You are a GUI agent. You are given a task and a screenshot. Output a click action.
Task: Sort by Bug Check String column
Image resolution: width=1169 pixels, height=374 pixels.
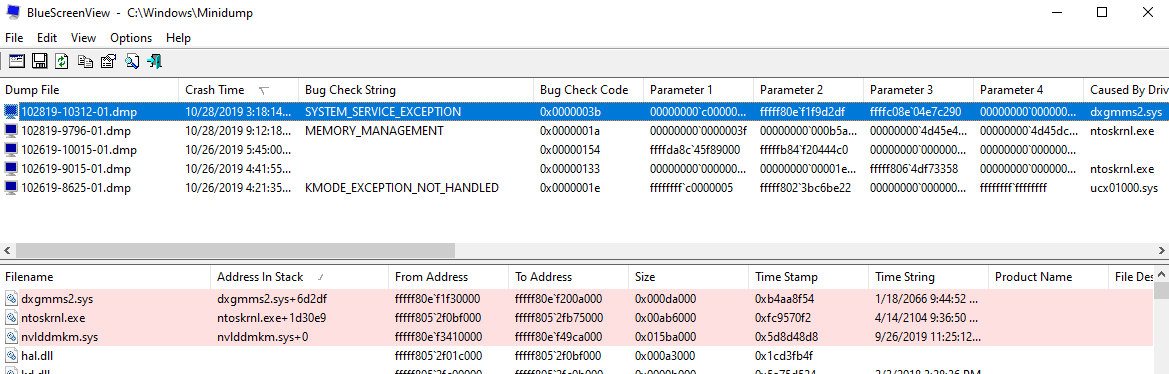click(x=416, y=90)
